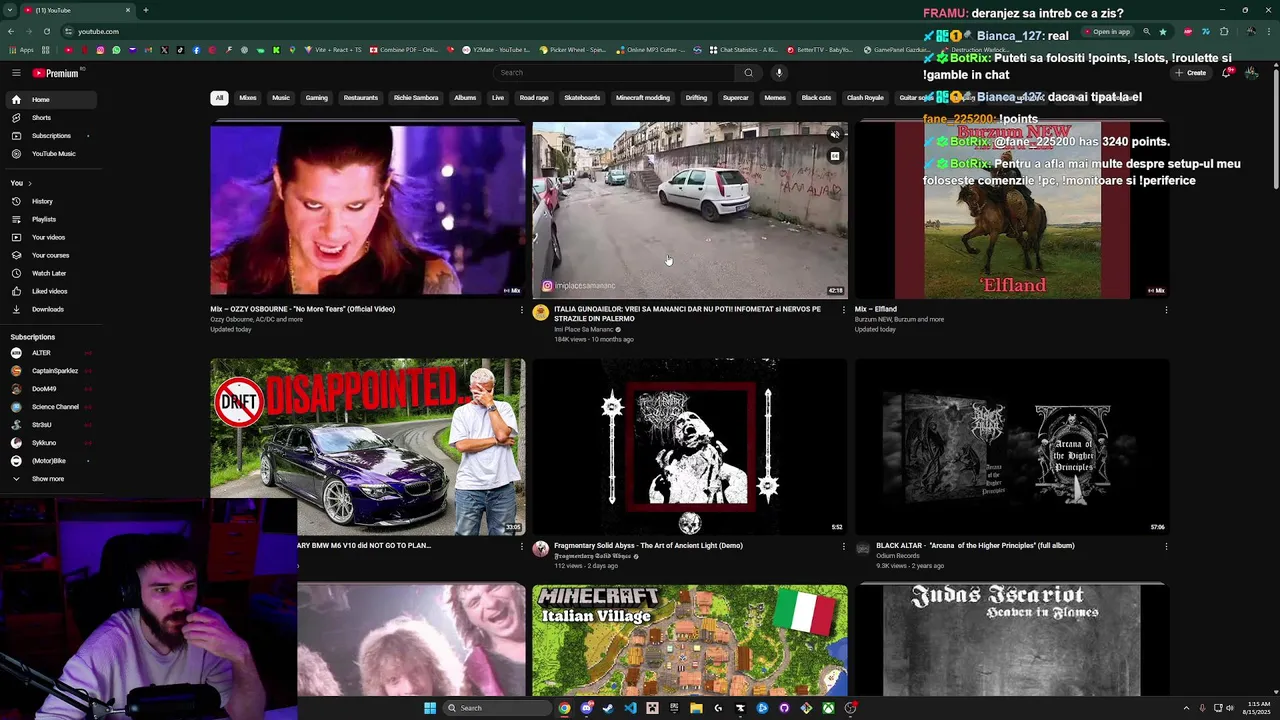The width and height of the screenshot is (1280, 720).
Task: Open File Explorer from the taskbar
Action: point(696,708)
